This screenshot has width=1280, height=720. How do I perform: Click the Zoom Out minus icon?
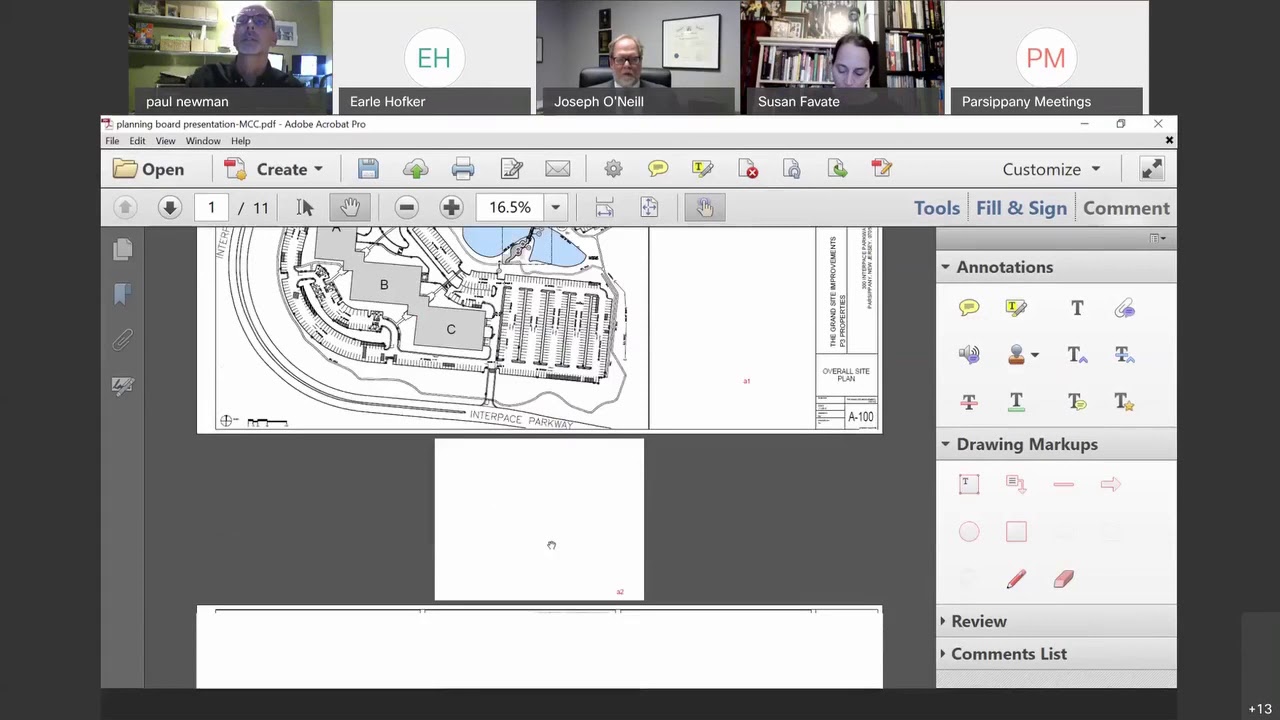pos(406,208)
